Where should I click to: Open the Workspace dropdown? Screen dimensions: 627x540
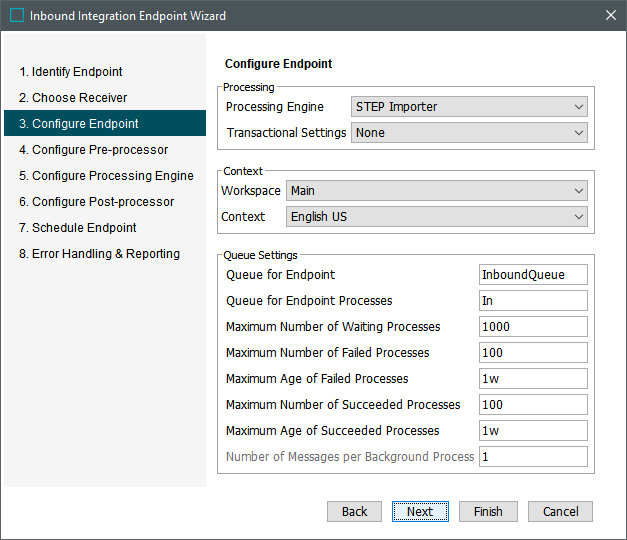point(436,191)
